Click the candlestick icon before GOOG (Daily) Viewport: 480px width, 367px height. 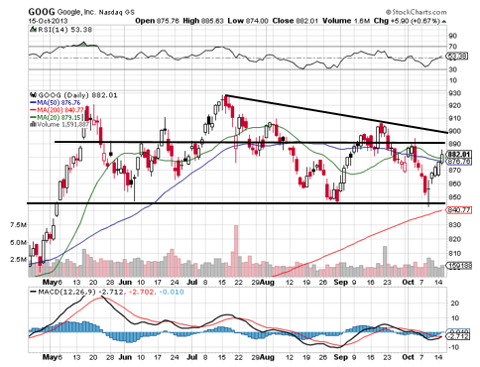click(x=33, y=95)
